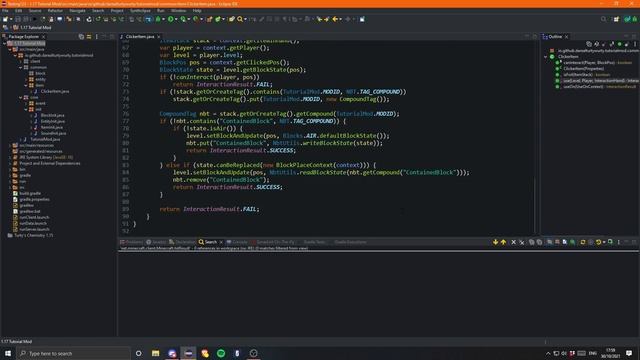Click the New file toolbar icon
Image resolution: width=640 pixels, height=360 pixels.
click(x=5, y=19)
